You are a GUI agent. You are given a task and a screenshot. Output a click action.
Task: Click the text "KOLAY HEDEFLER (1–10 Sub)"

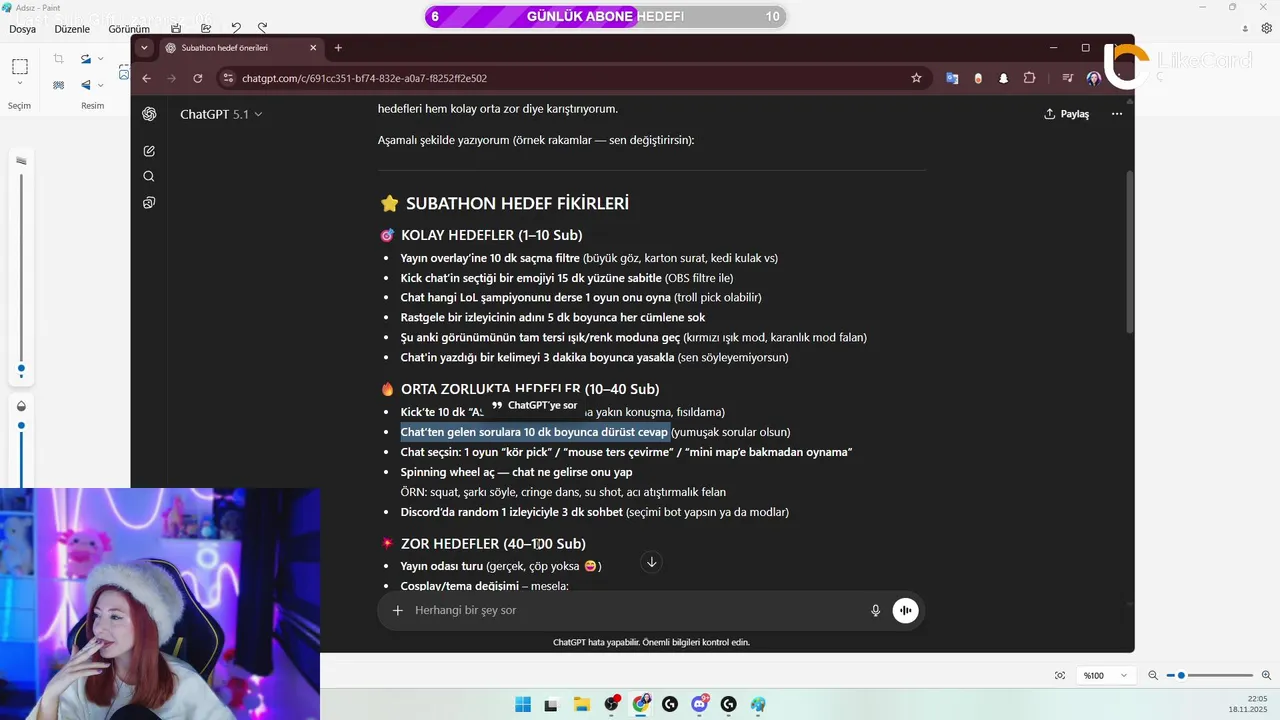491,235
